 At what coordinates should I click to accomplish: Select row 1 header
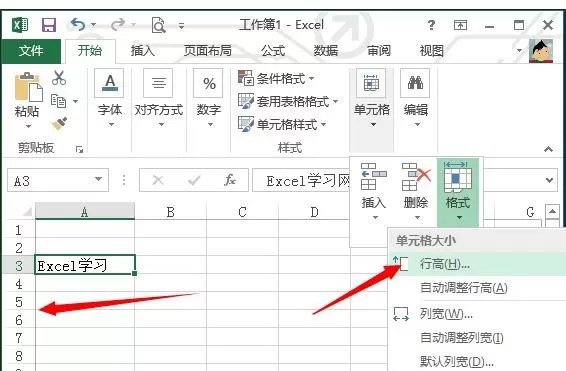[19, 230]
